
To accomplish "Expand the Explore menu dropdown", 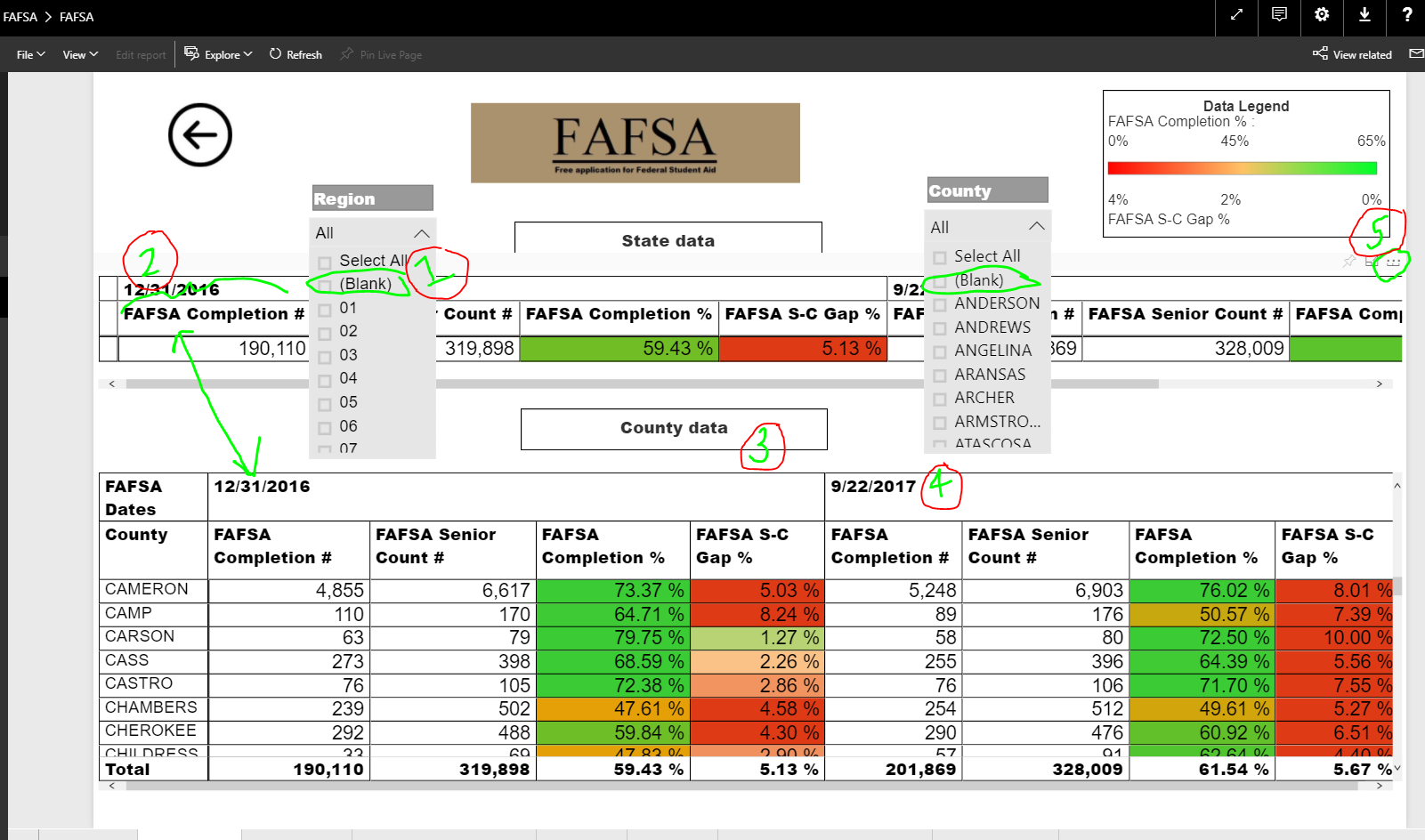I will (x=218, y=54).
